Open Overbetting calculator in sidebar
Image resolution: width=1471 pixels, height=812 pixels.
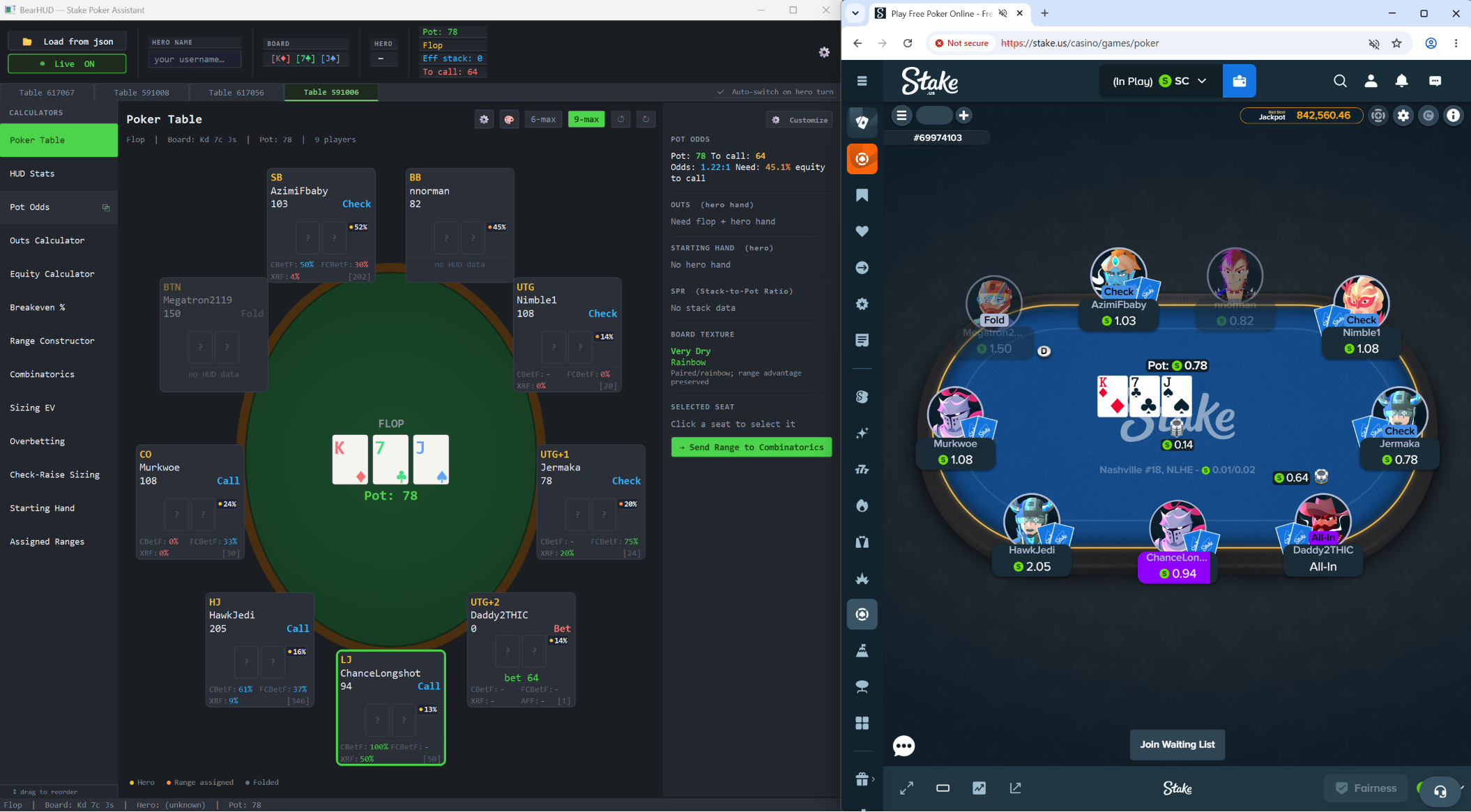pos(59,441)
